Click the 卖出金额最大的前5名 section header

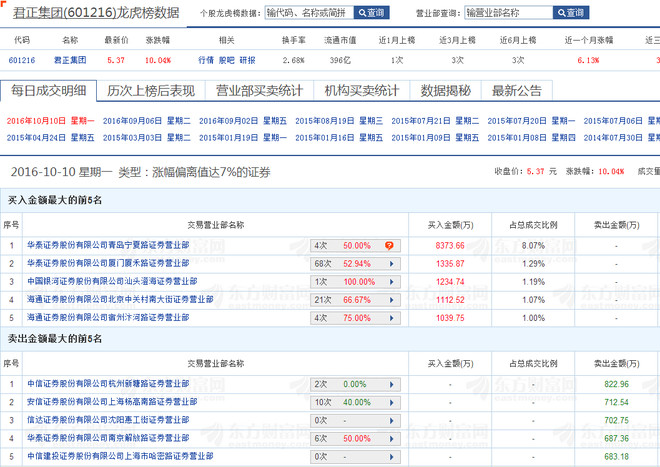(55, 339)
